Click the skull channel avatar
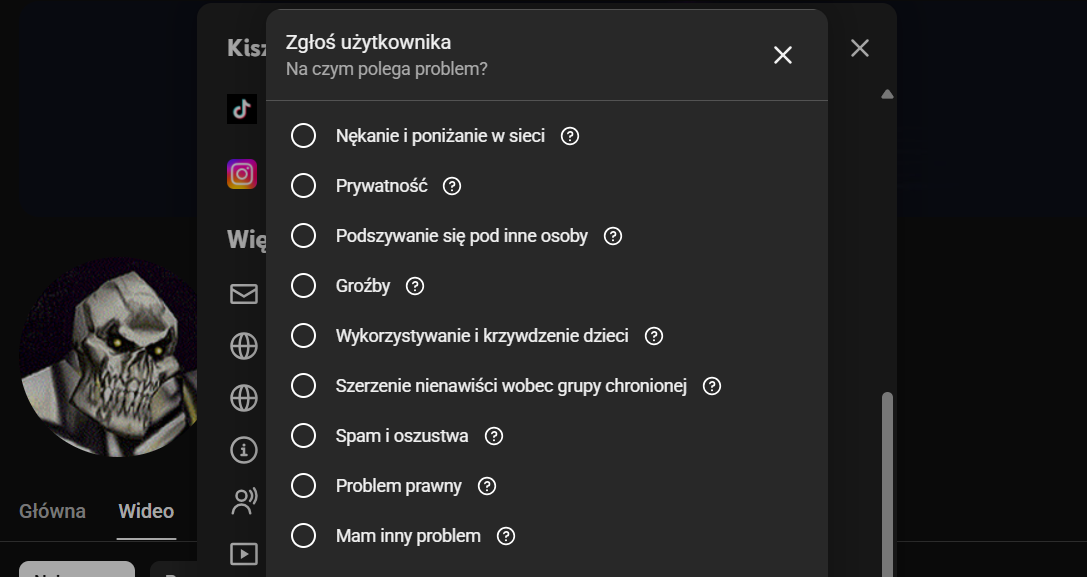 click(x=110, y=358)
